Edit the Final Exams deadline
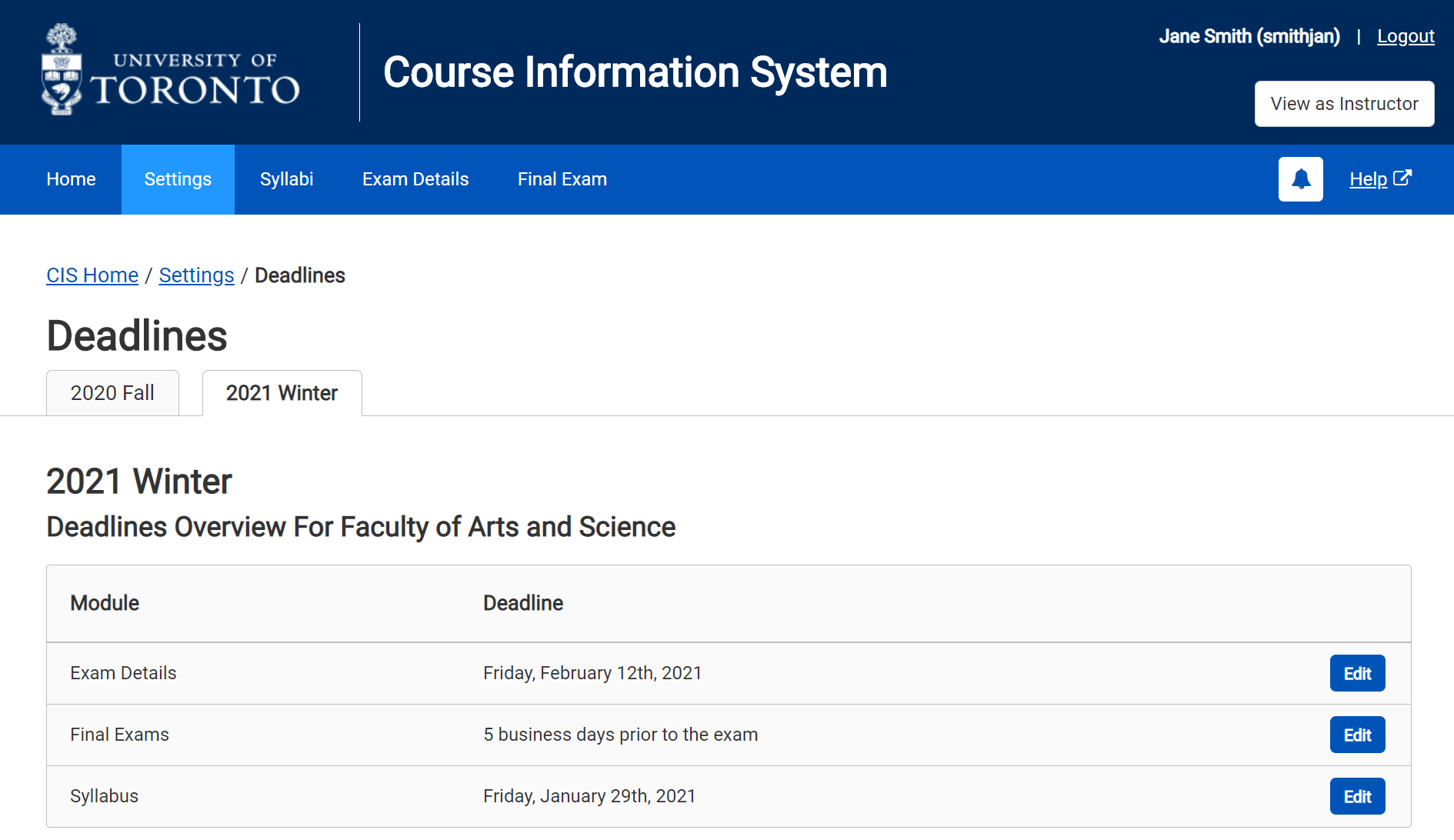Screen dimensions: 1454x840 [x=1357, y=735]
